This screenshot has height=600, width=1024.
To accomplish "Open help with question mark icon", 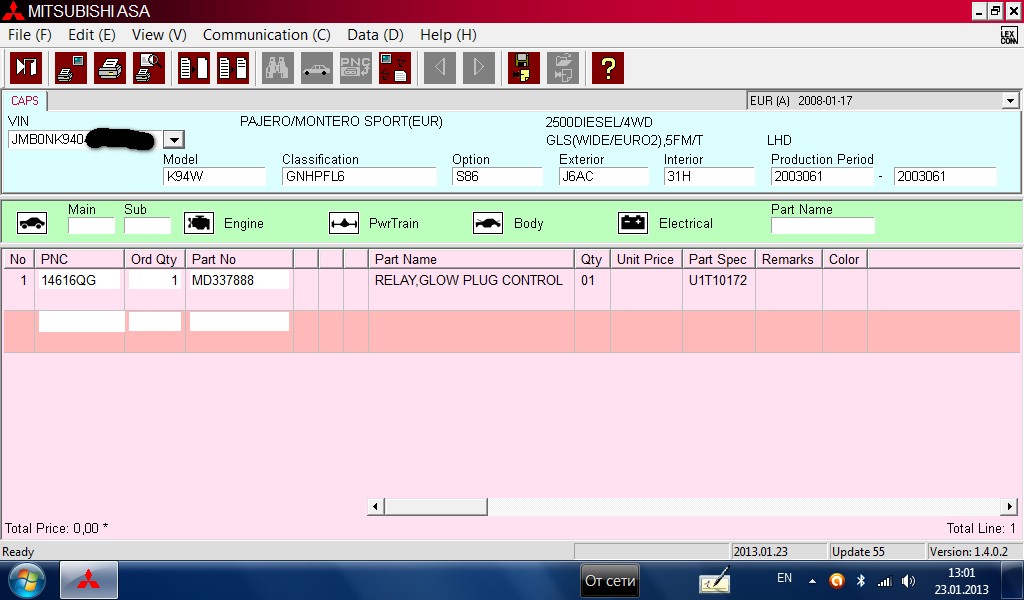I will 607,68.
